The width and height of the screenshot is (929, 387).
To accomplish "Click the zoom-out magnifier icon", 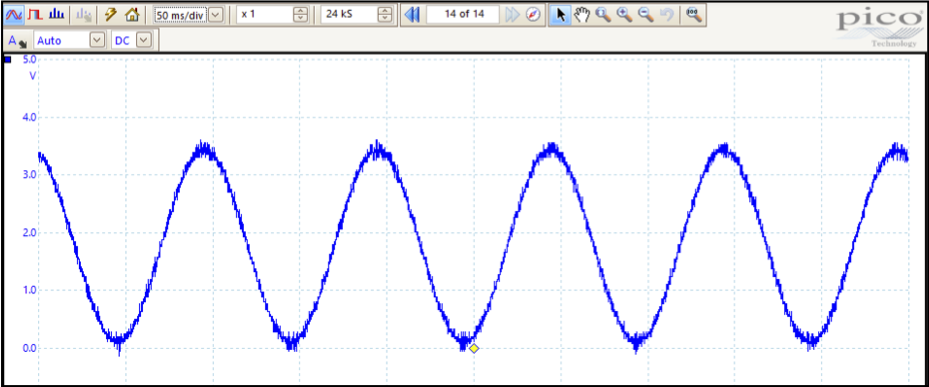I will [x=646, y=14].
